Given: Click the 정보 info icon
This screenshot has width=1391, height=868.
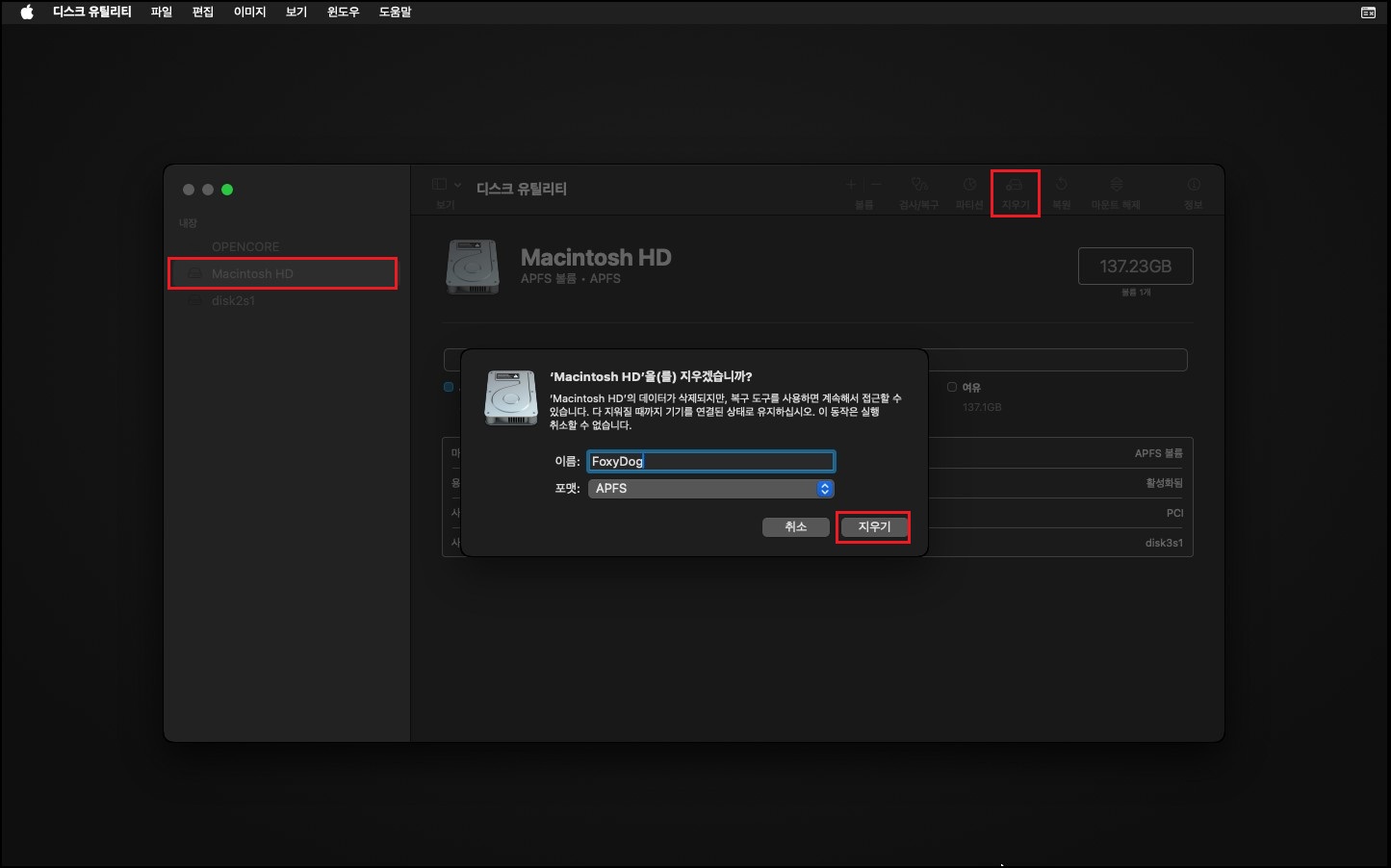Looking at the screenshot, I should pyautogui.click(x=1193, y=184).
